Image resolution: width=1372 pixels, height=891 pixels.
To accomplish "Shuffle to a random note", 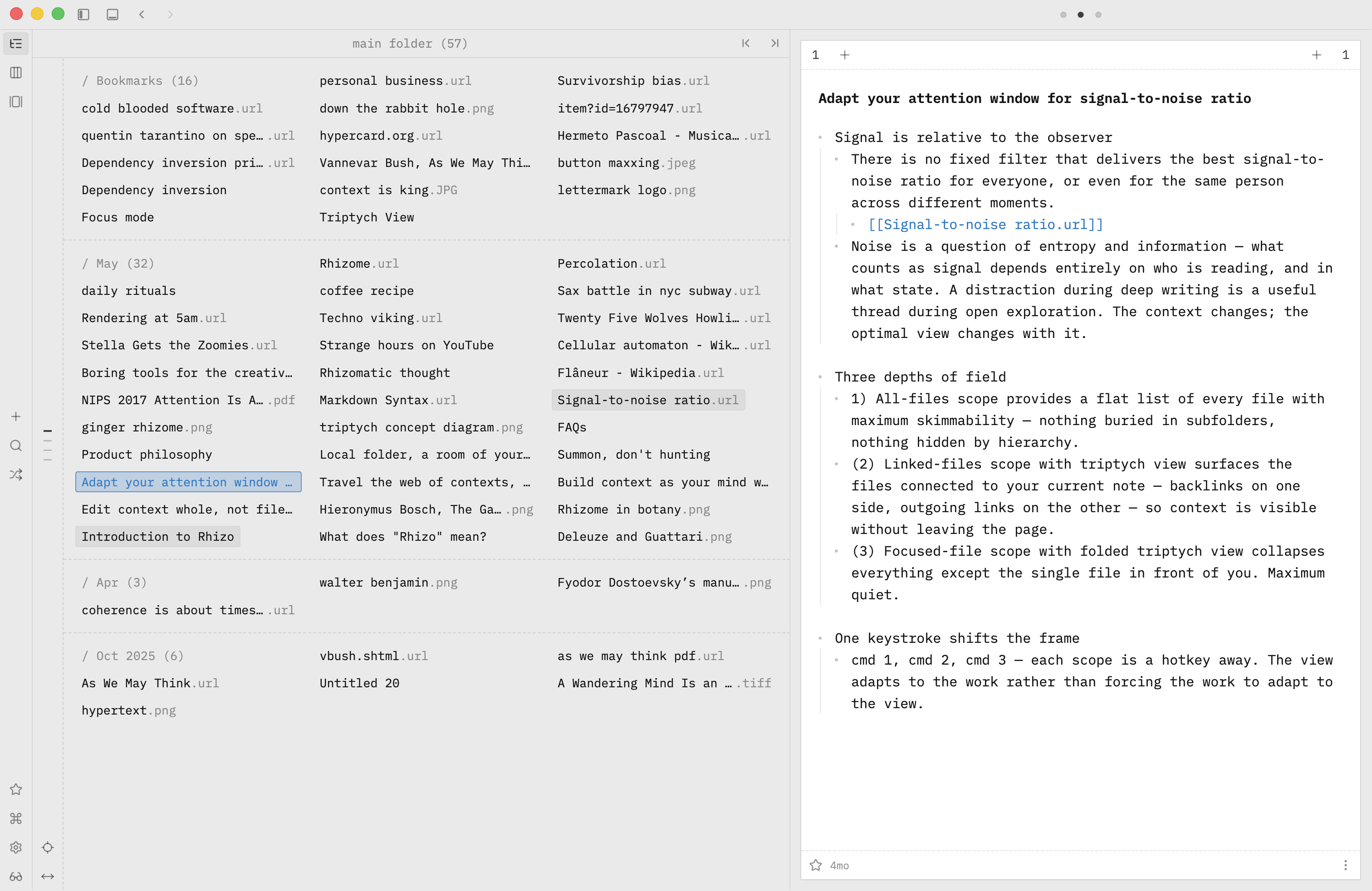I will (16, 475).
